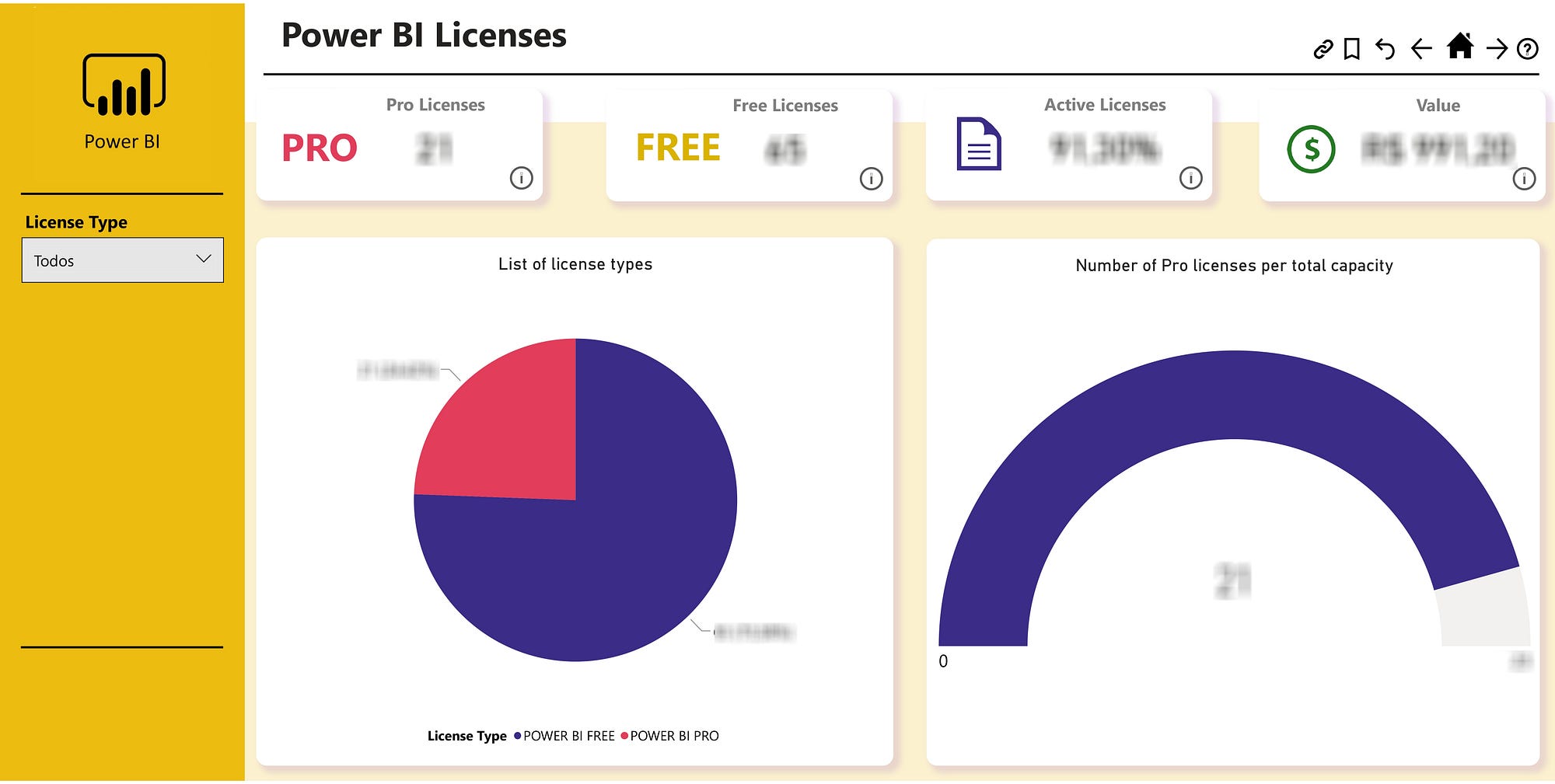This screenshot has width=1555, height=784.
Task: Click the document icon on Active Licenses card
Action: click(978, 144)
